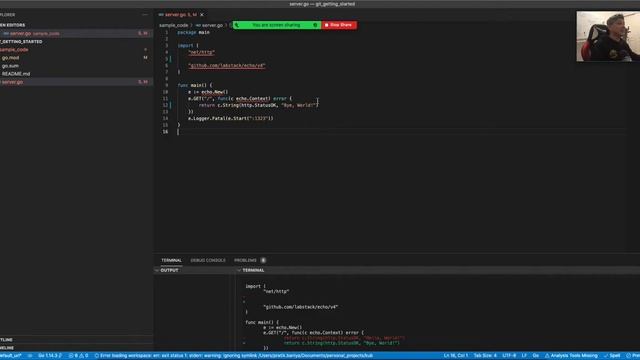Screen dimensions: 640x360
Task: Click the 'Analysis Tools Missing' warning
Action: point(571,356)
